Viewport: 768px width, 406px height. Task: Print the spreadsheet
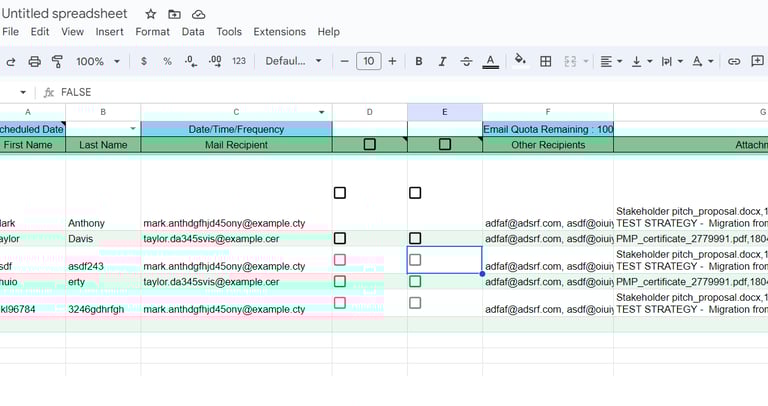click(34, 61)
